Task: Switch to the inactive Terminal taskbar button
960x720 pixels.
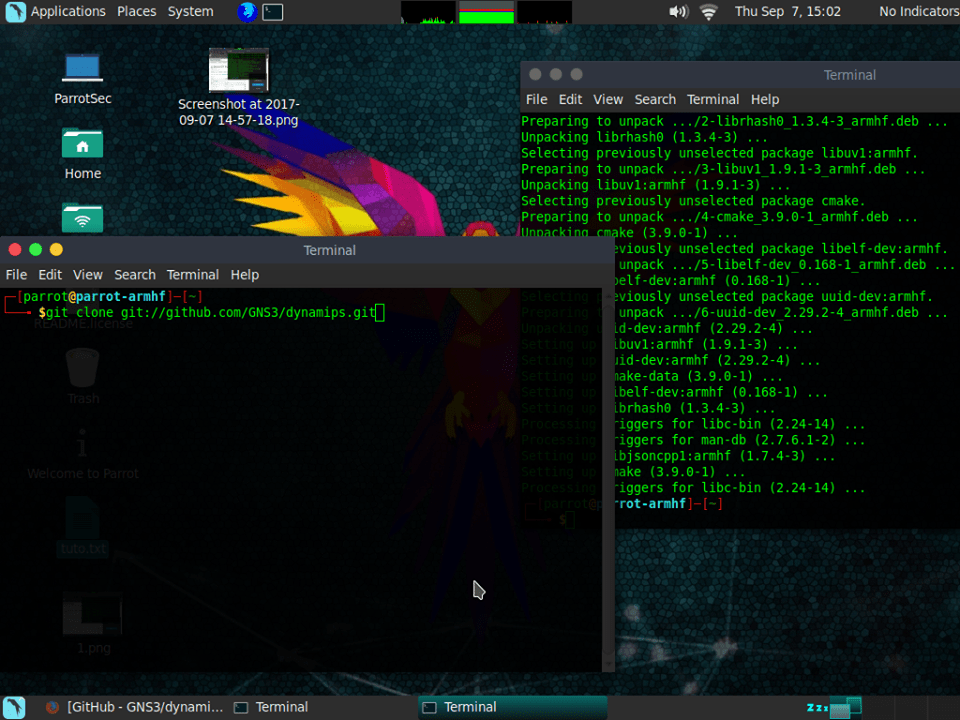Action: click(271, 707)
